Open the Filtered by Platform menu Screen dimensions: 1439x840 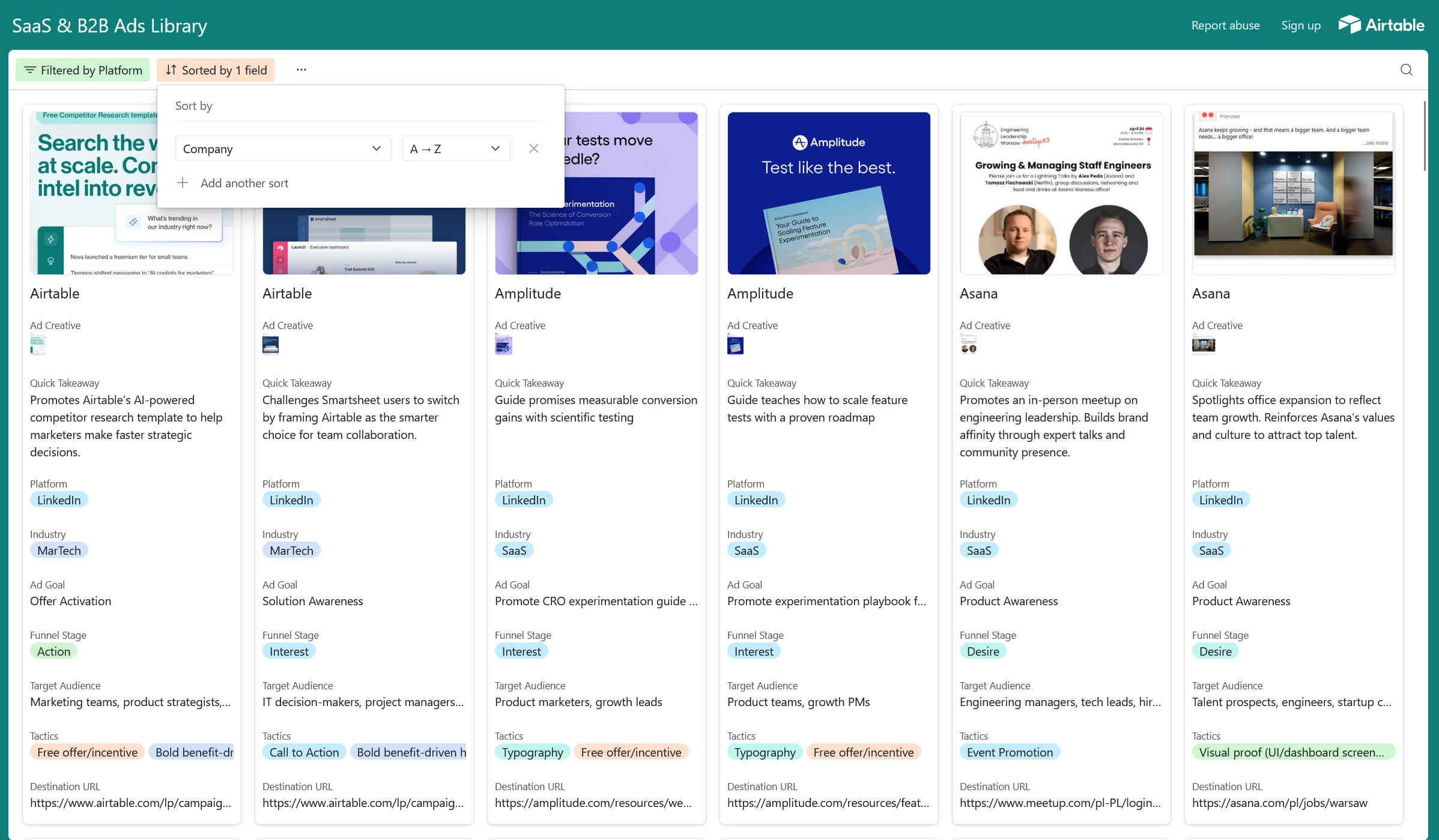pyautogui.click(x=83, y=70)
